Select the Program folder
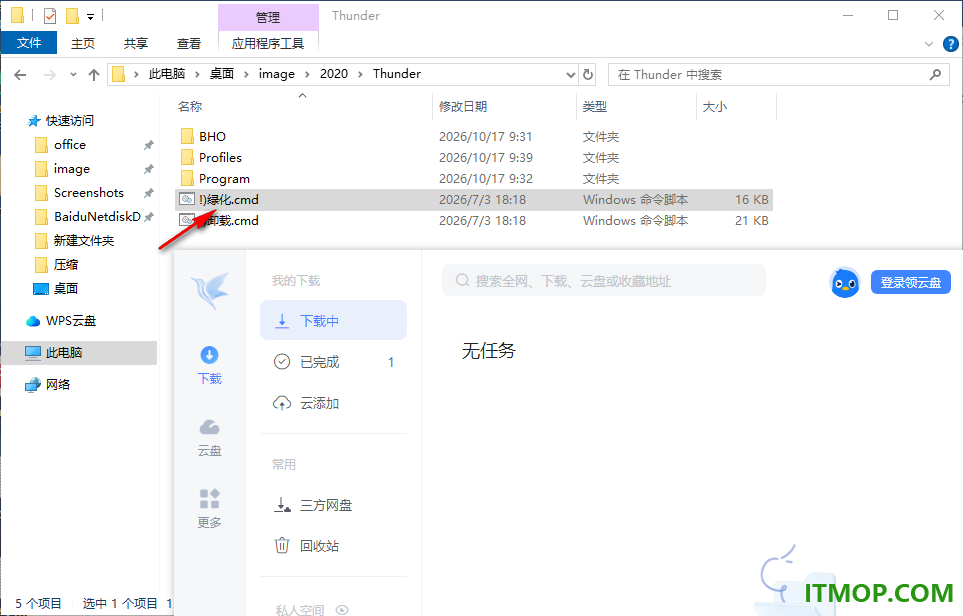963x616 pixels. [x=224, y=179]
